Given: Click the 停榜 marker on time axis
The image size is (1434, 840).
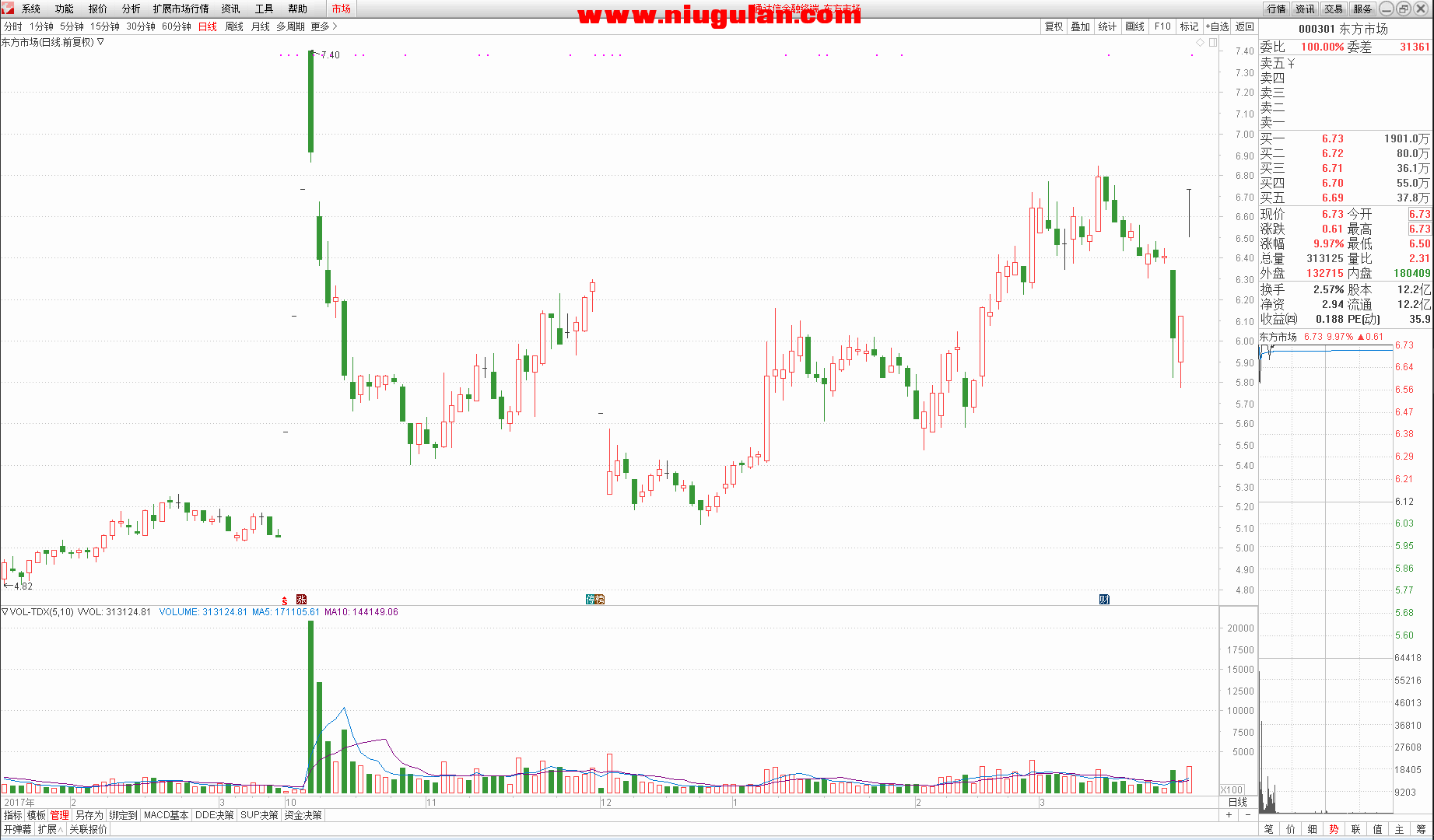Looking at the screenshot, I should [x=595, y=599].
